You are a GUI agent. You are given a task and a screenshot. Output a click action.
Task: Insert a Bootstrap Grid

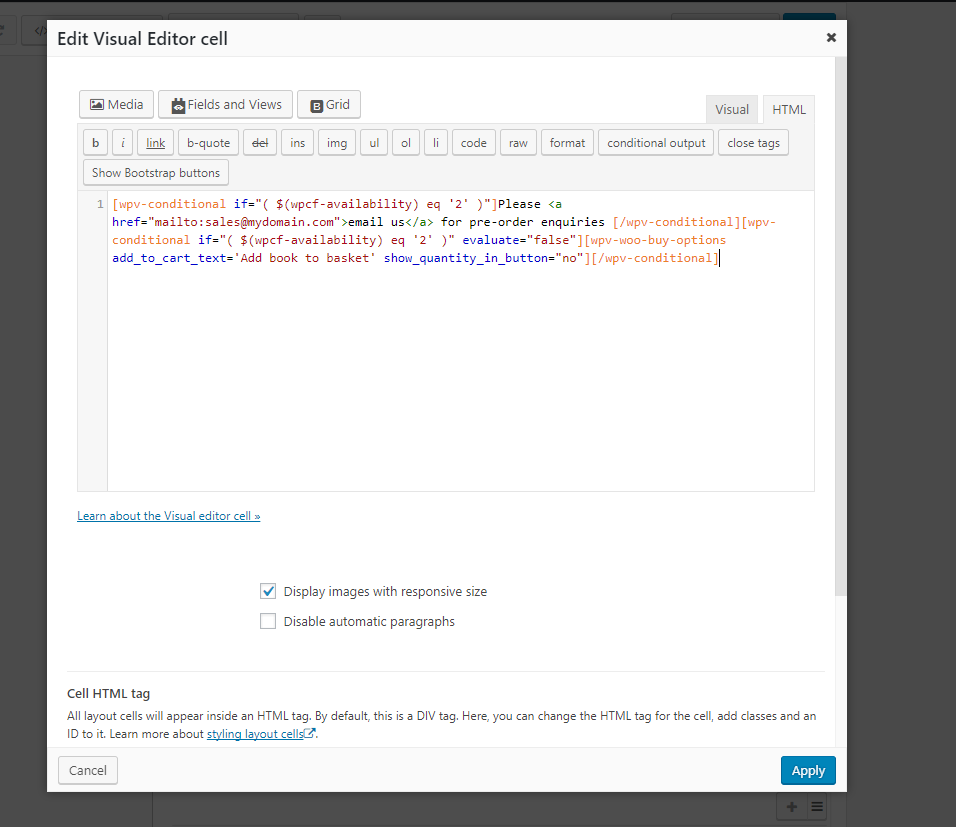tap(329, 104)
